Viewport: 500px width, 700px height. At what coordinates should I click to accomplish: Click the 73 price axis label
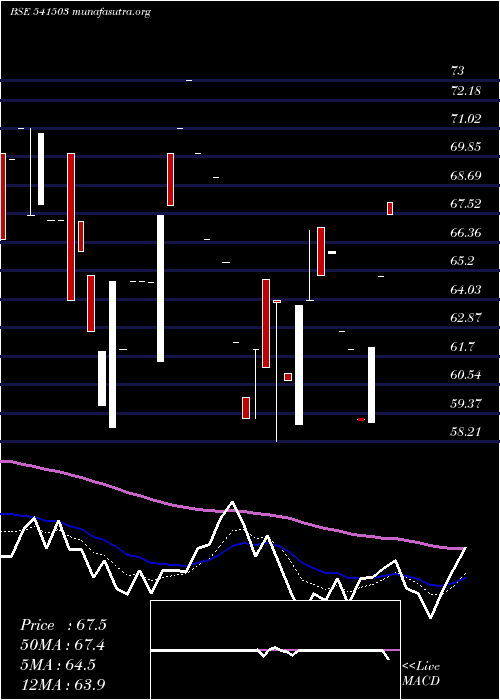pyautogui.click(x=458, y=71)
